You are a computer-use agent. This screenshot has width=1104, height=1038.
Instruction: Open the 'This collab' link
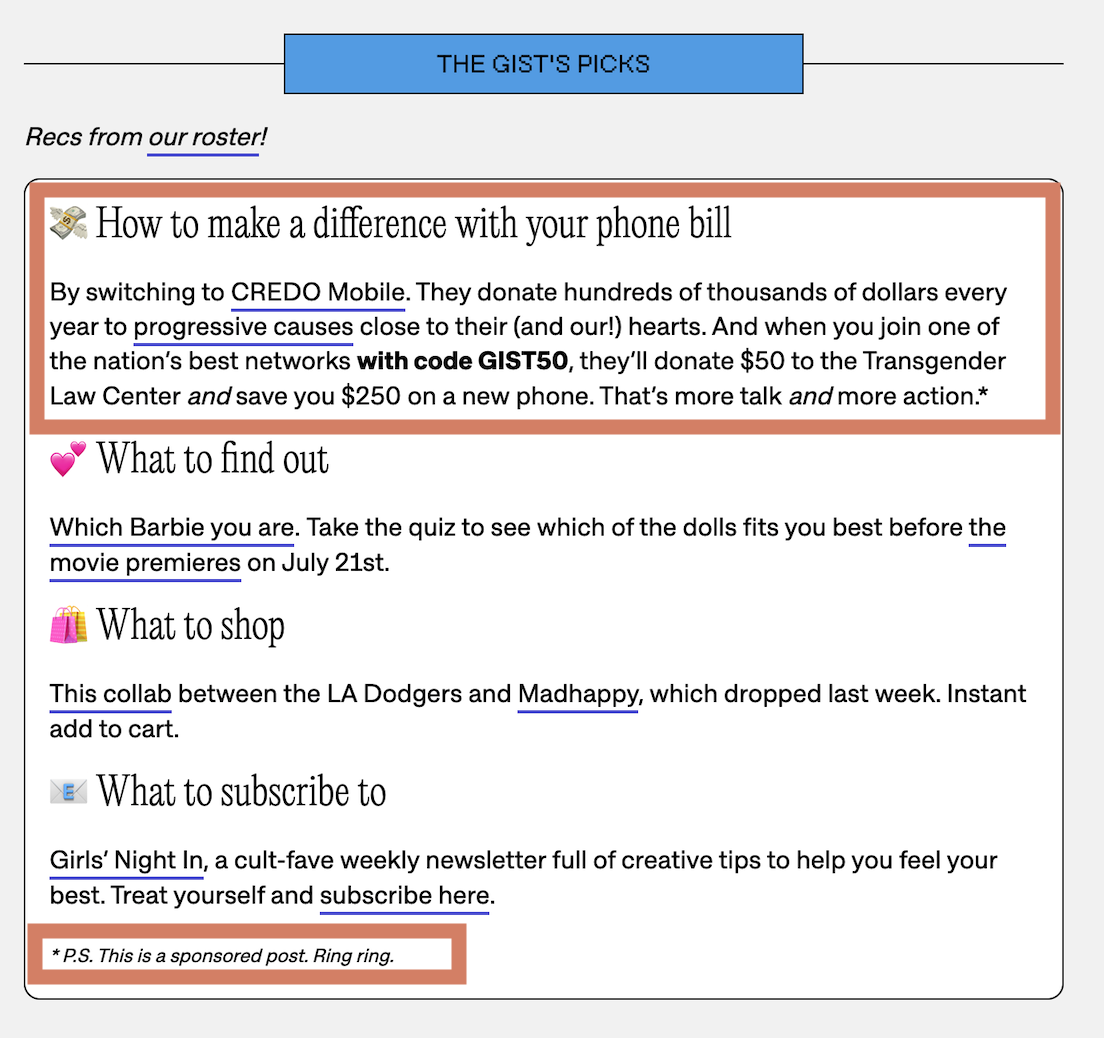tap(111, 694)
